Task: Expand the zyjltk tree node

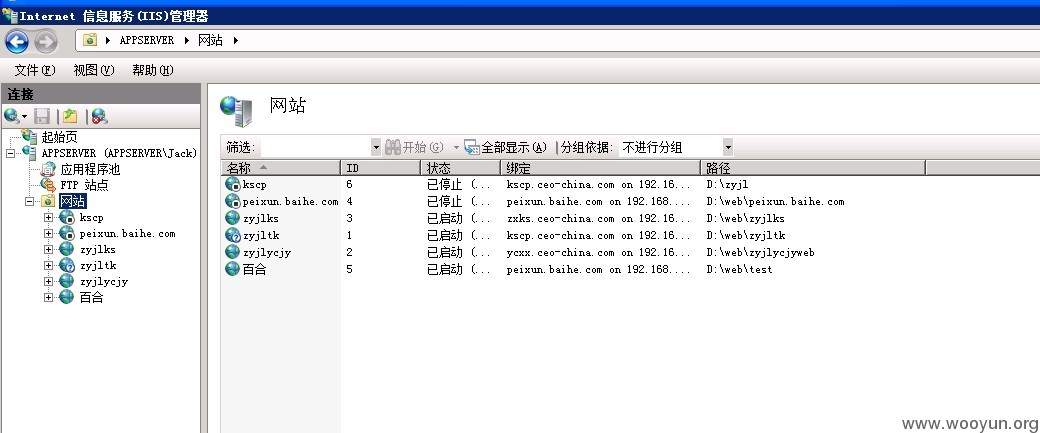Action: tap(48, 265)
